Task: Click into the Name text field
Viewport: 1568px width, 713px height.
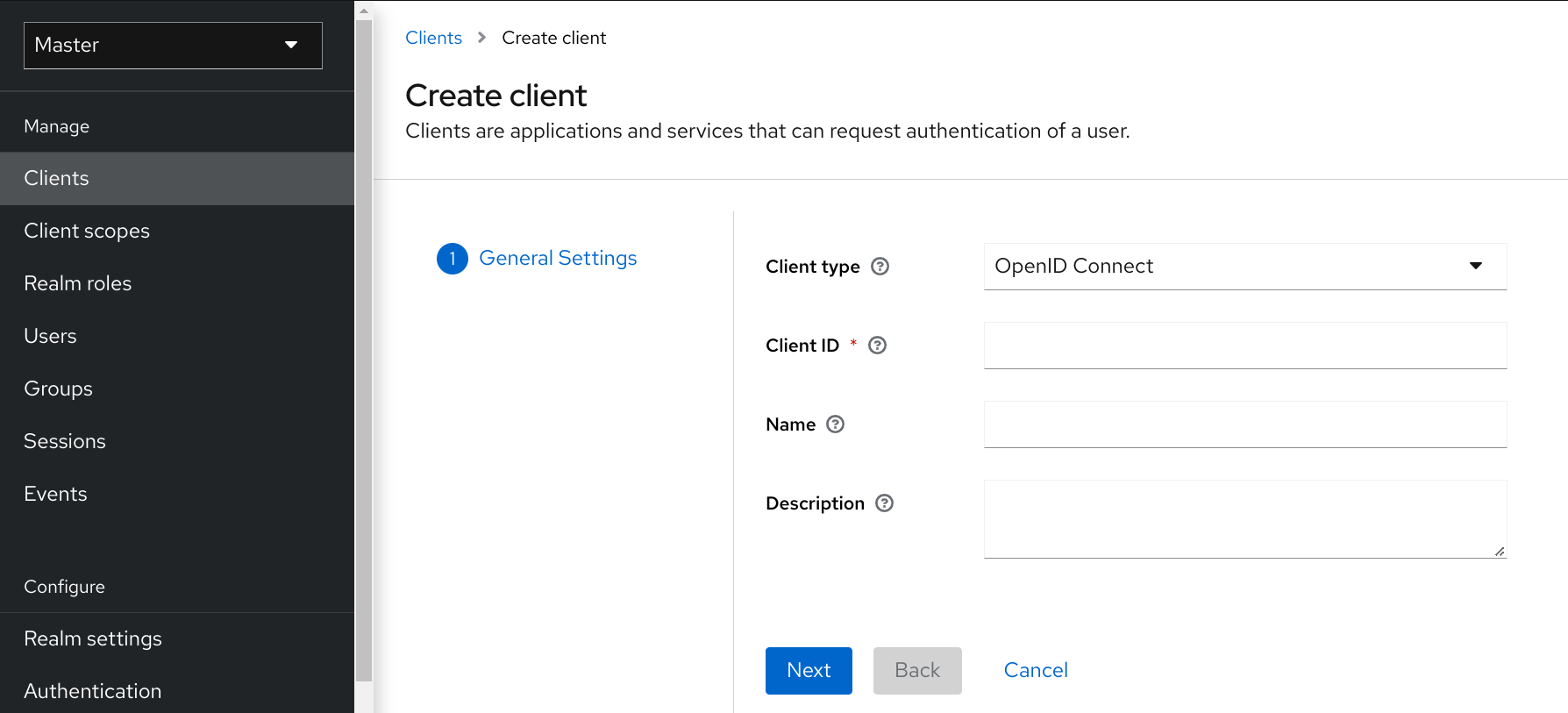Action: tap(1244, 424)
